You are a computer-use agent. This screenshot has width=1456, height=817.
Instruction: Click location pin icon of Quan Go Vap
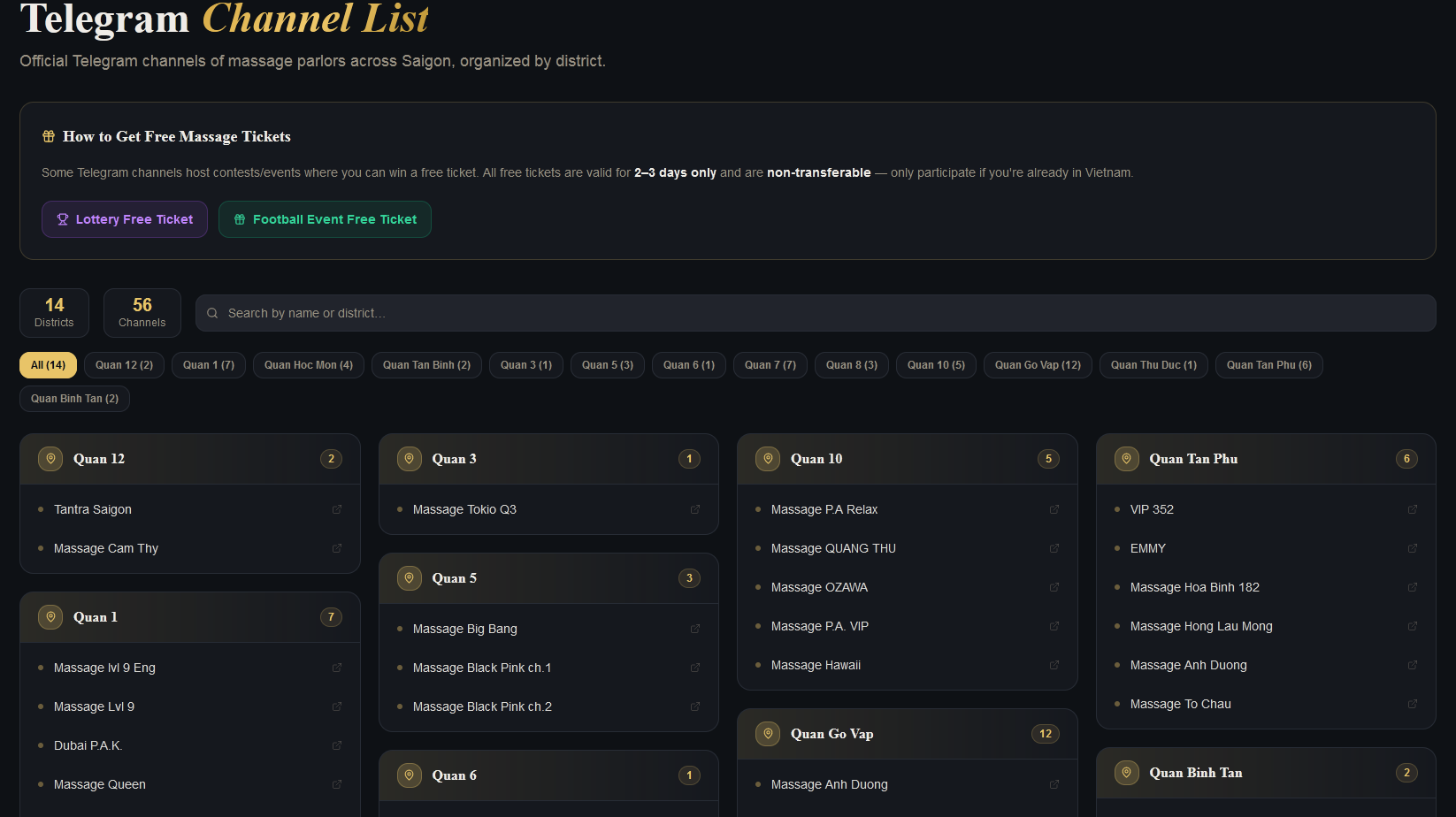(768, 734)
